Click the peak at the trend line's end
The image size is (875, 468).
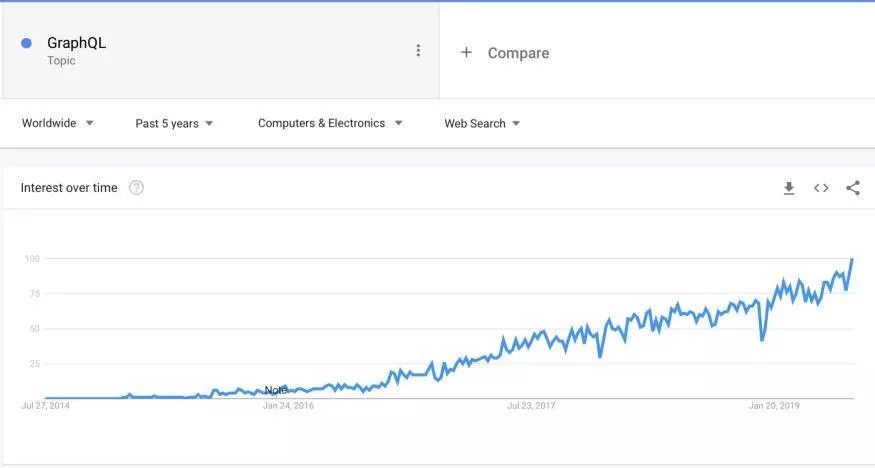852,260
